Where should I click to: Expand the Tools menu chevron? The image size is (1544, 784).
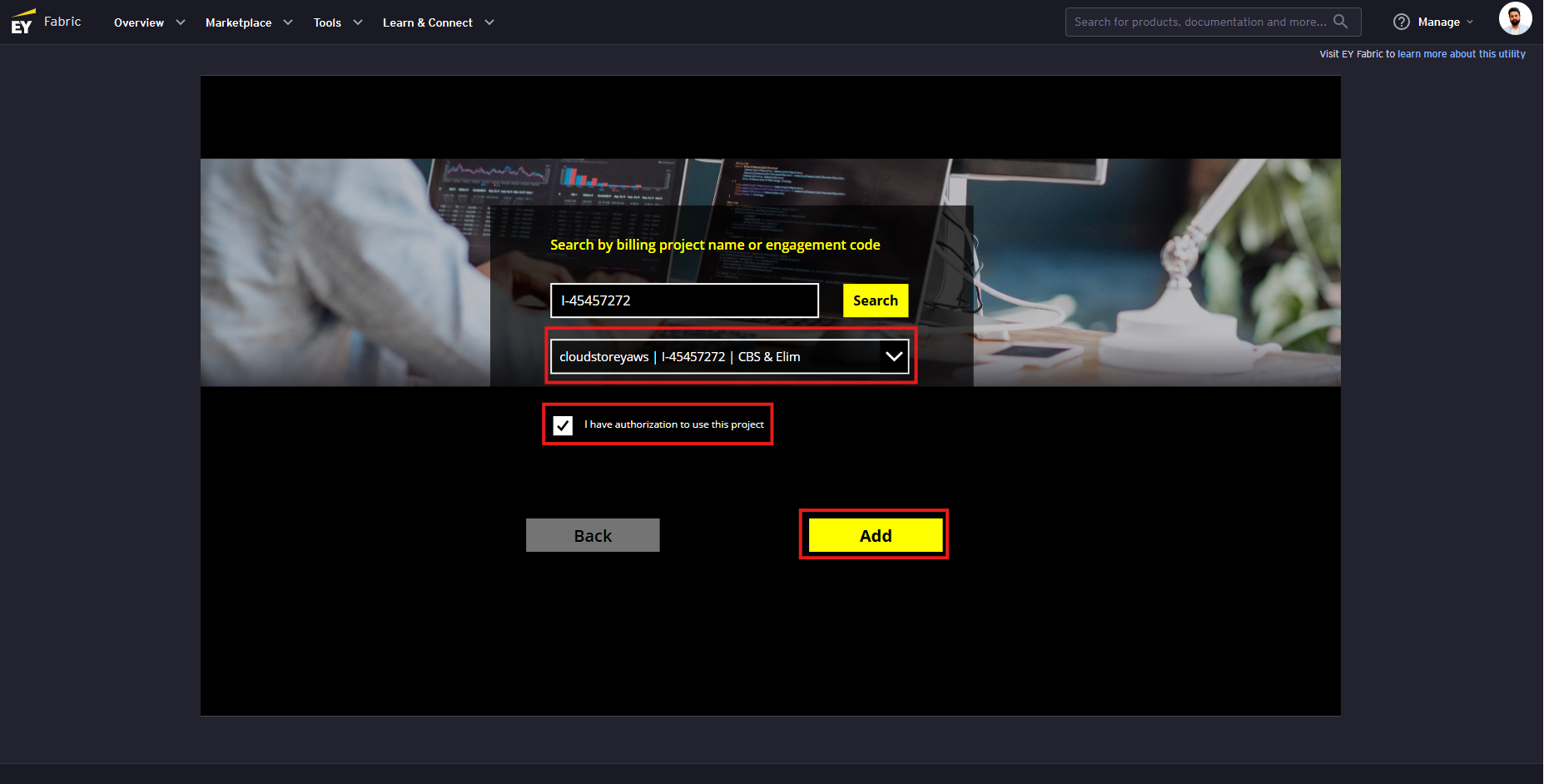(x=358, y=22)
